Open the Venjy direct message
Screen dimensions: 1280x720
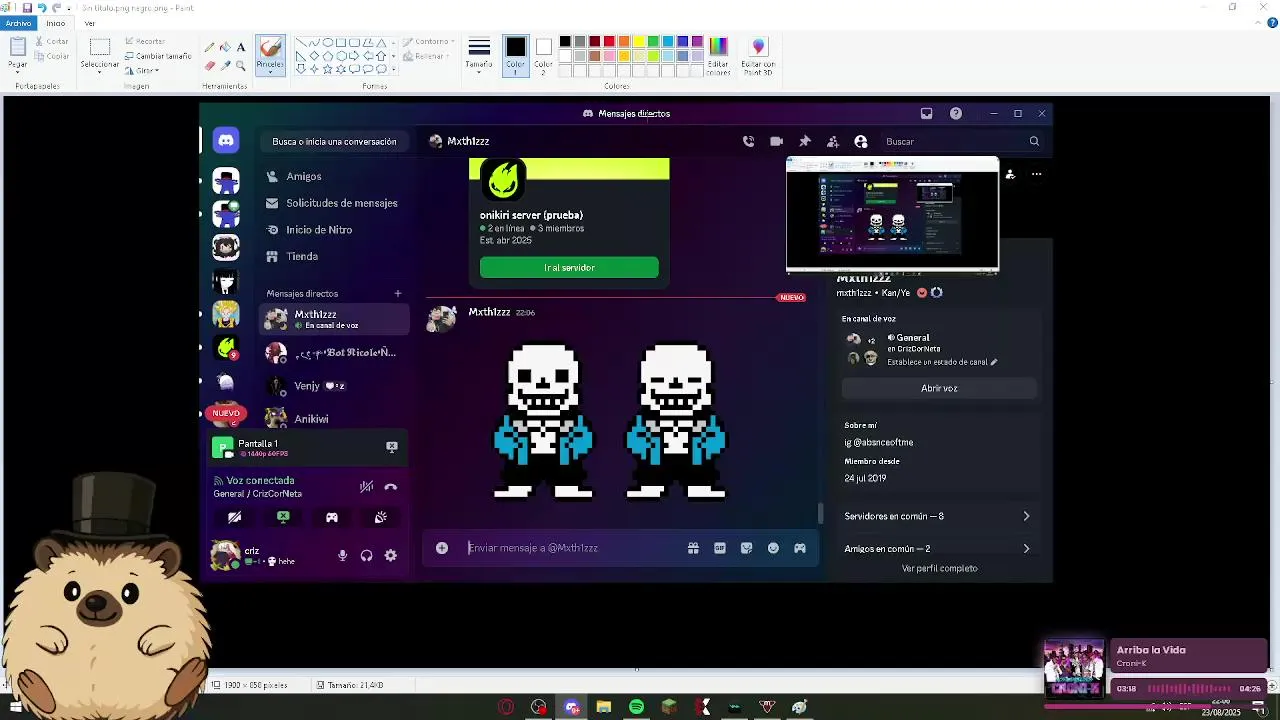pos(335,386)
